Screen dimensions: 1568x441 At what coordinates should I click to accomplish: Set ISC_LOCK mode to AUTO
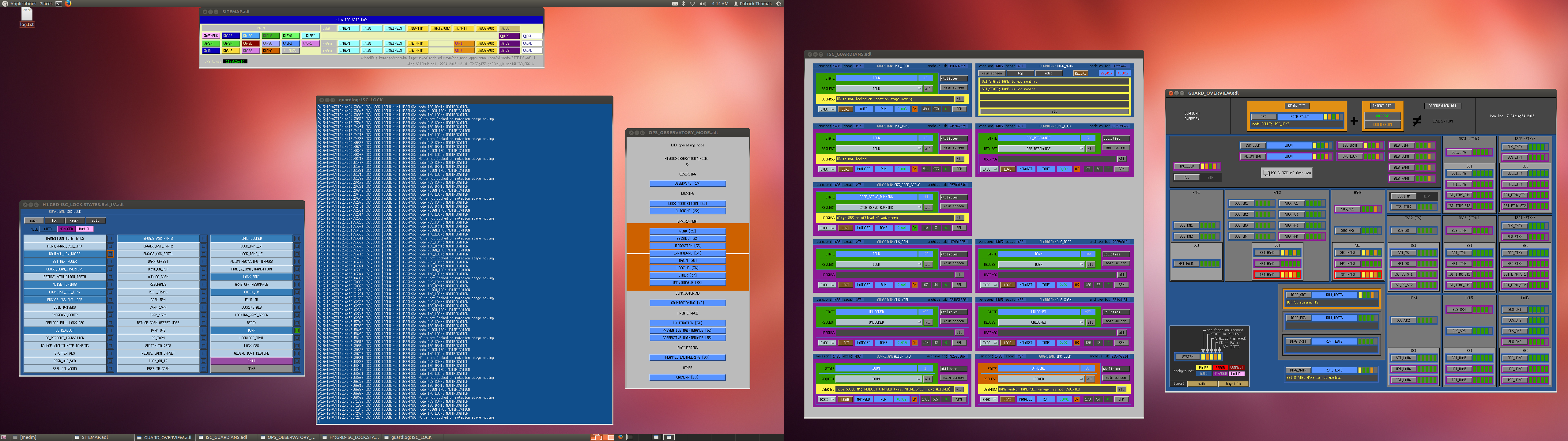[48, 229]
